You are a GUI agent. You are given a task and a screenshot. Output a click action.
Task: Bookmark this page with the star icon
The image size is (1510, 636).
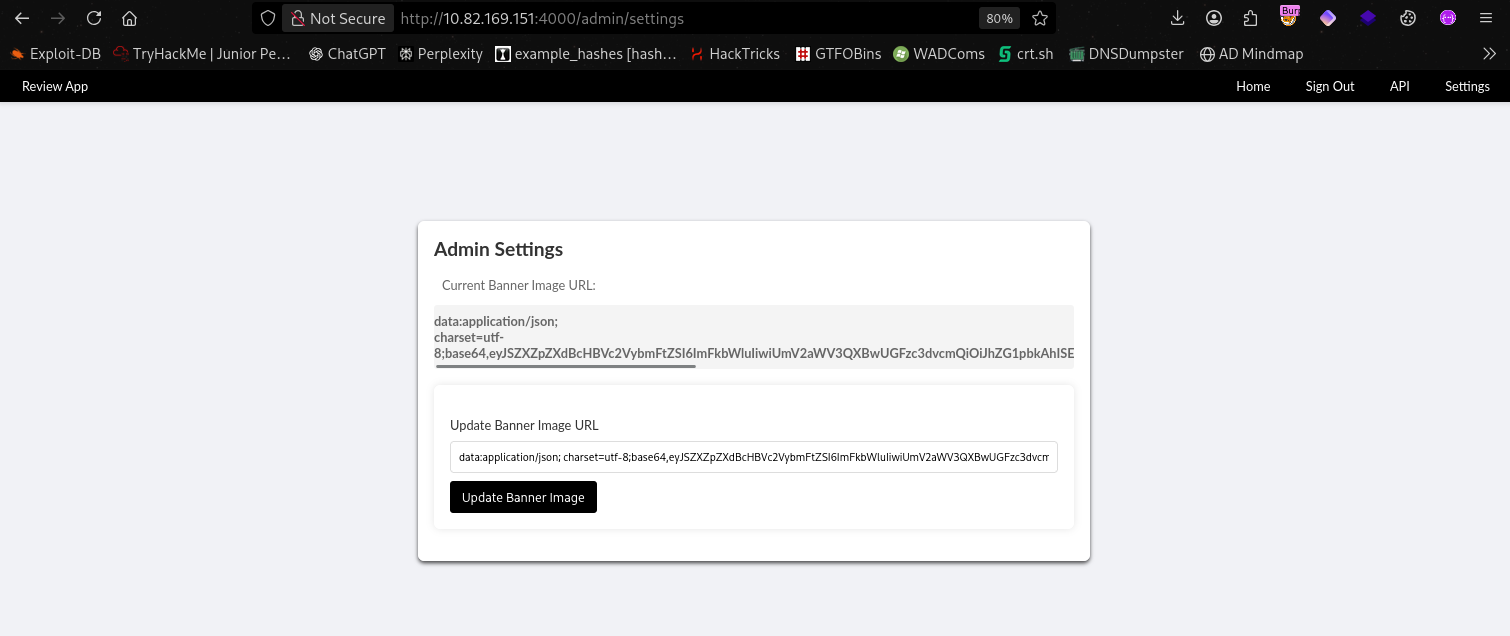pos(1040,18)
